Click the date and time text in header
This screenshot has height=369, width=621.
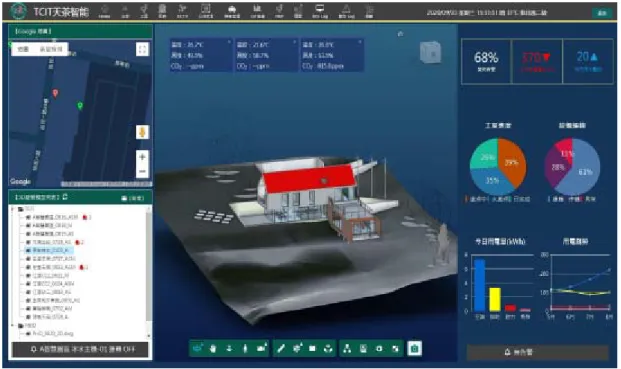pyautogui.click(x=487, y=13)
